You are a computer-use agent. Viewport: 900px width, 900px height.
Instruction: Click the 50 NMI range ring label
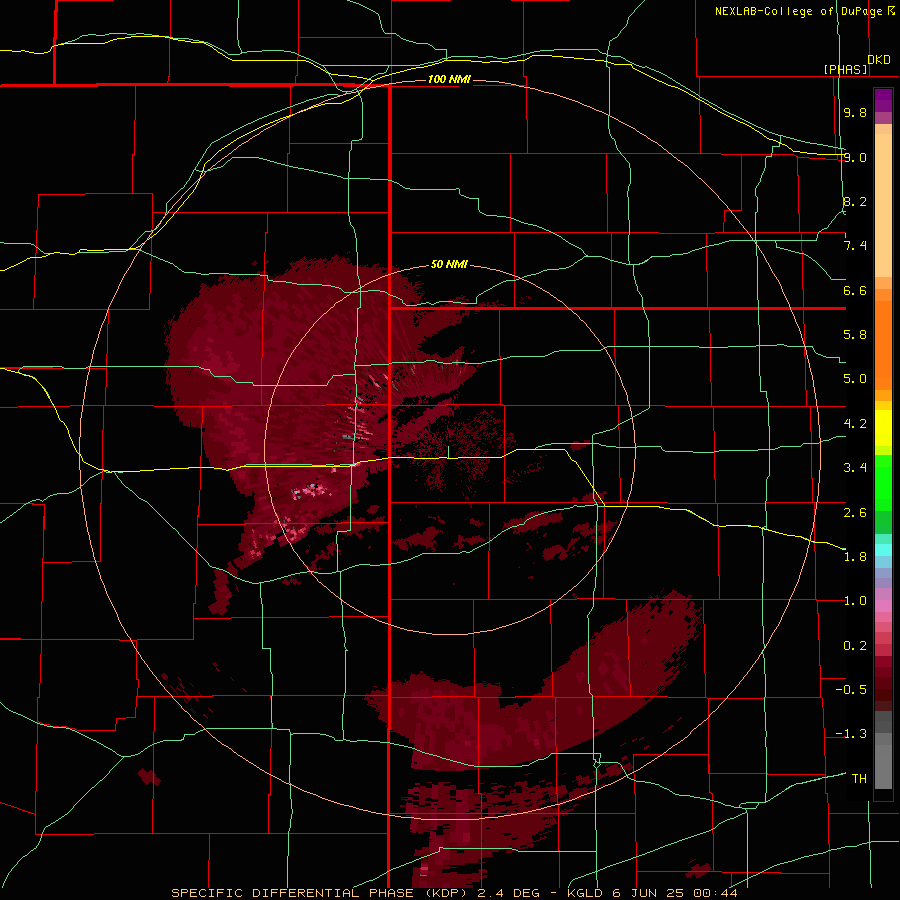(x=449, y=265)
